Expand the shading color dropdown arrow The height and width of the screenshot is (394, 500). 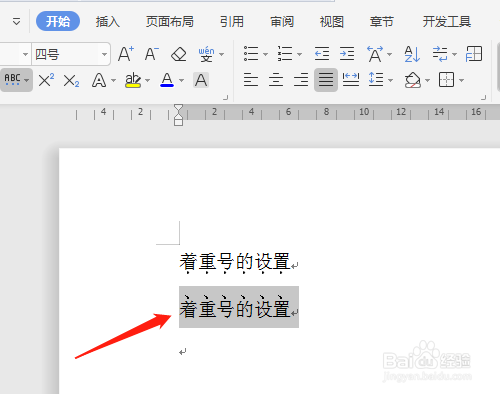[x=427, y=80]
